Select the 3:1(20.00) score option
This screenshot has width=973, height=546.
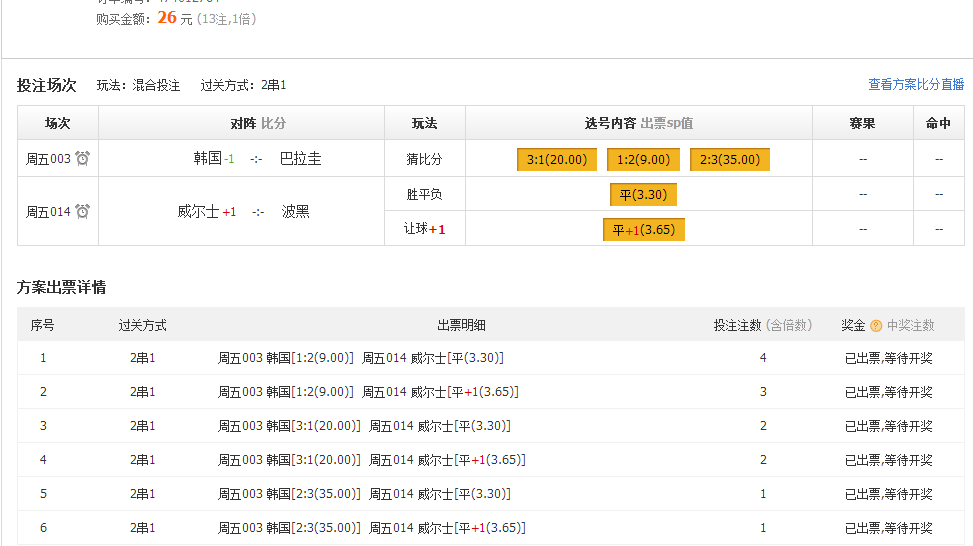click(557, 160)
